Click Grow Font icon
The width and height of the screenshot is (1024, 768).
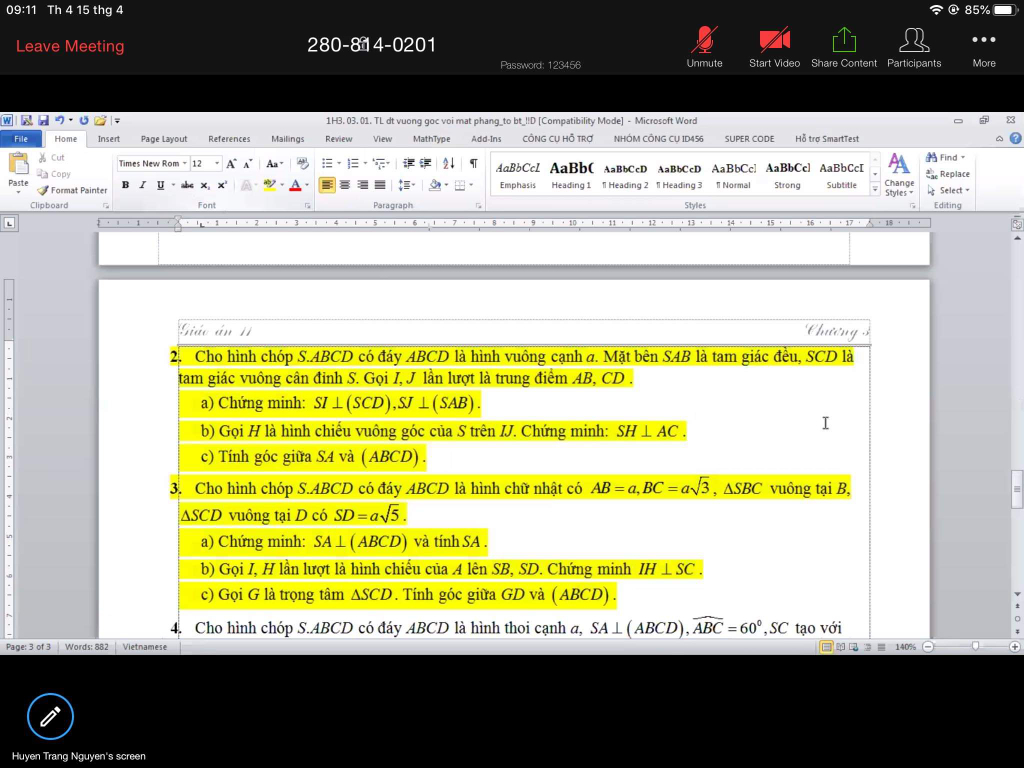231,163
